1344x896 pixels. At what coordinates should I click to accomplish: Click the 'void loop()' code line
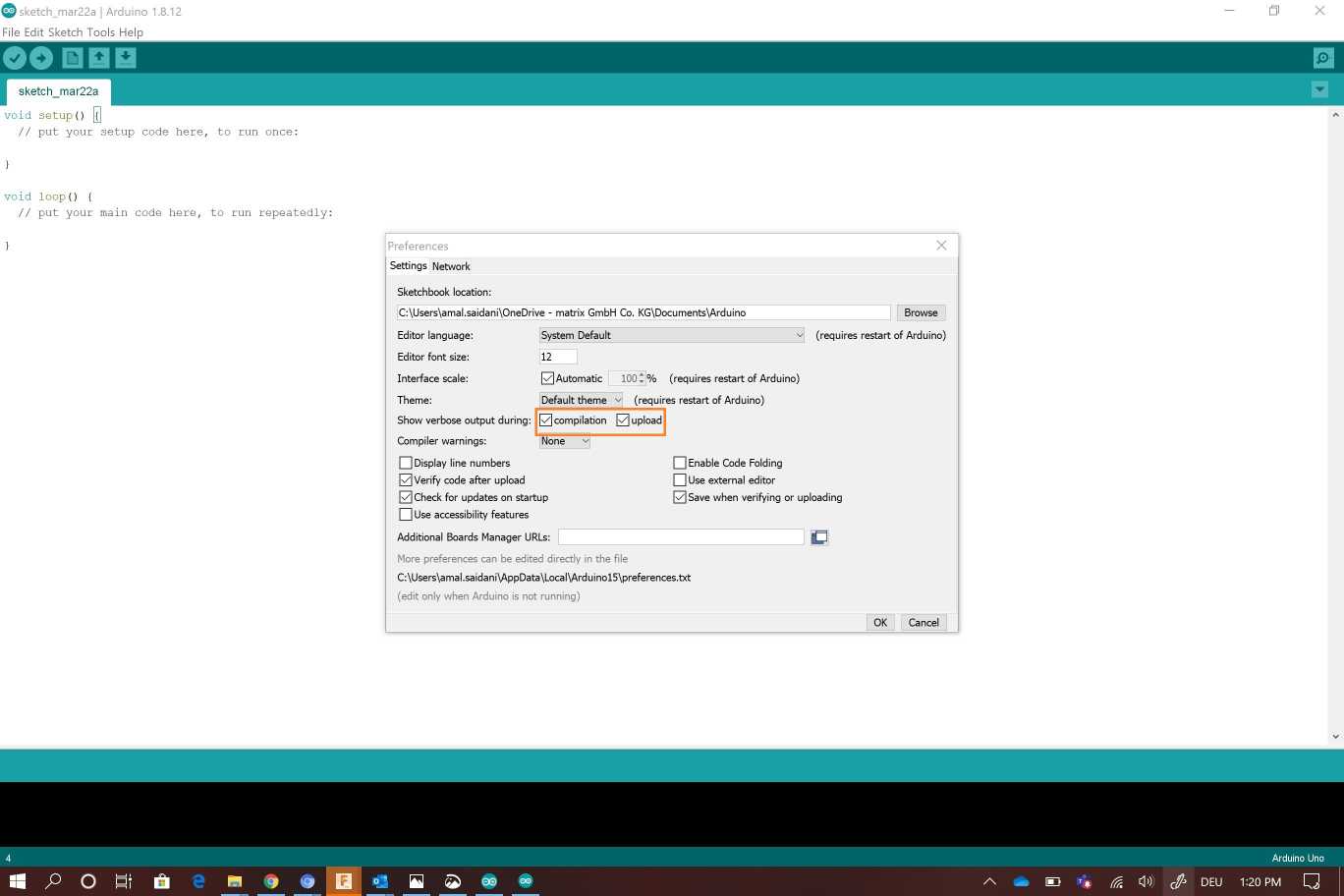click(x=48, y=196)
